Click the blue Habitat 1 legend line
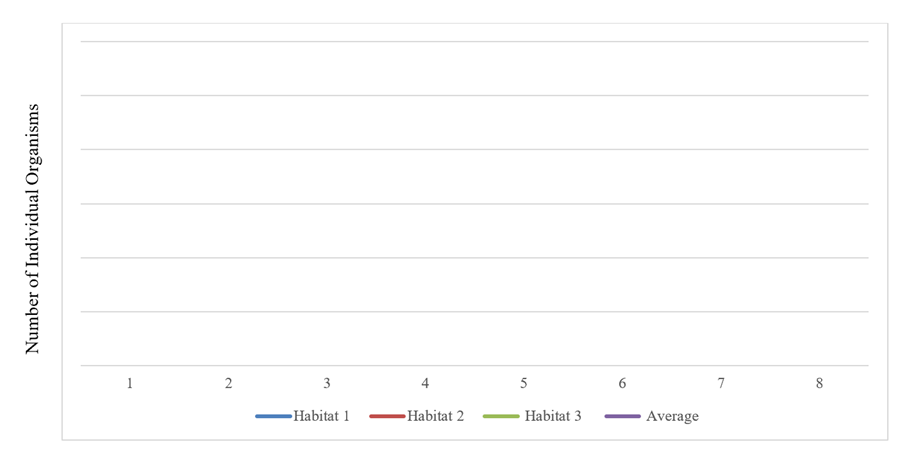Screen dimensions: 905x454 [272, 416]
